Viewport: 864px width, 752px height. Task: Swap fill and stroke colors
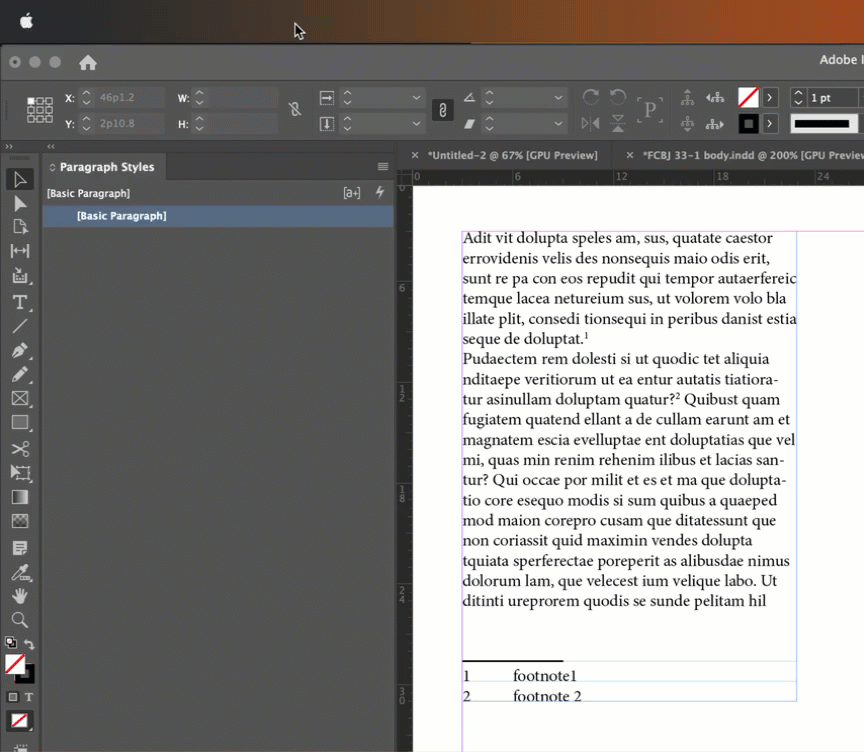coord(29,644)
